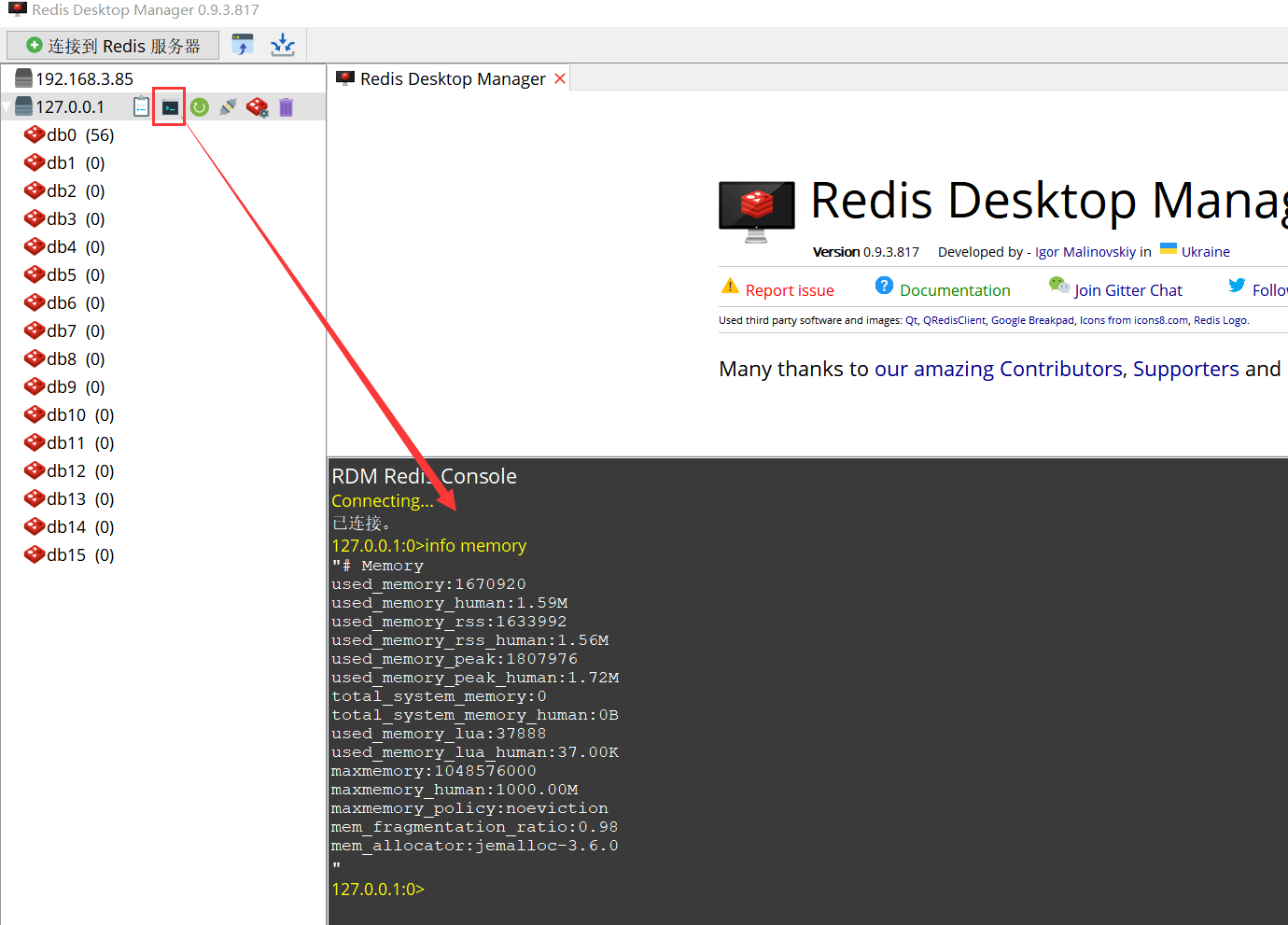The height and width of the screenshot is (925, 1288).
Task: Click the red Redis icon beside db2
Action: 35,190
